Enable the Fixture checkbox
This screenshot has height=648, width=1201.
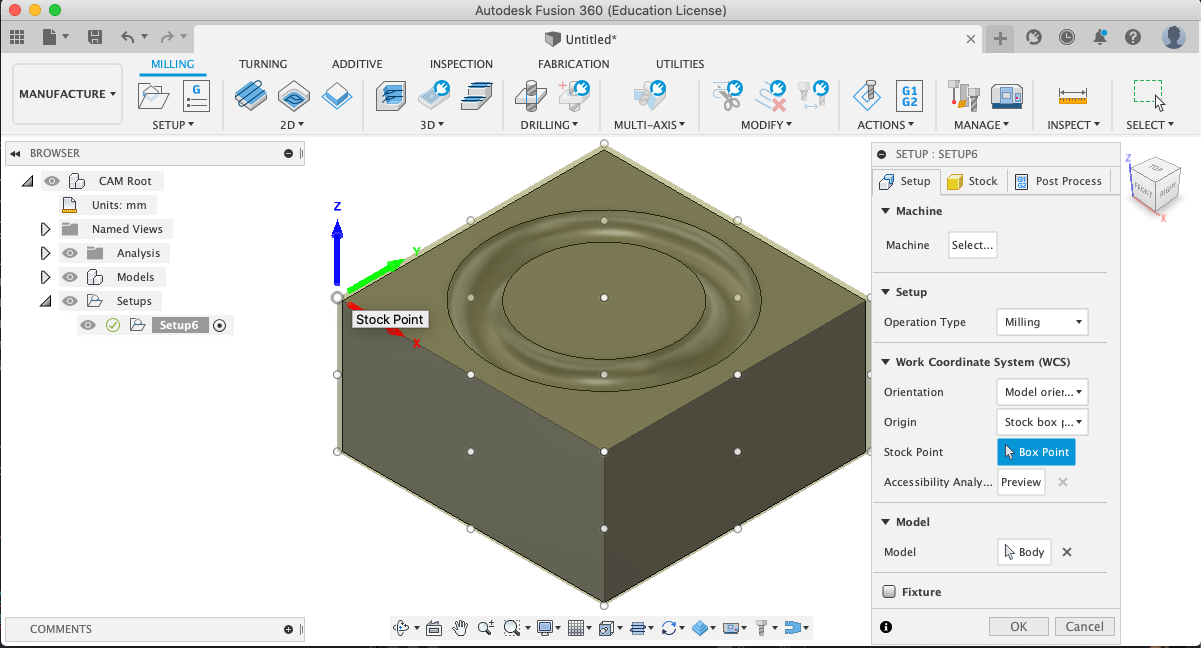(889, 592)
